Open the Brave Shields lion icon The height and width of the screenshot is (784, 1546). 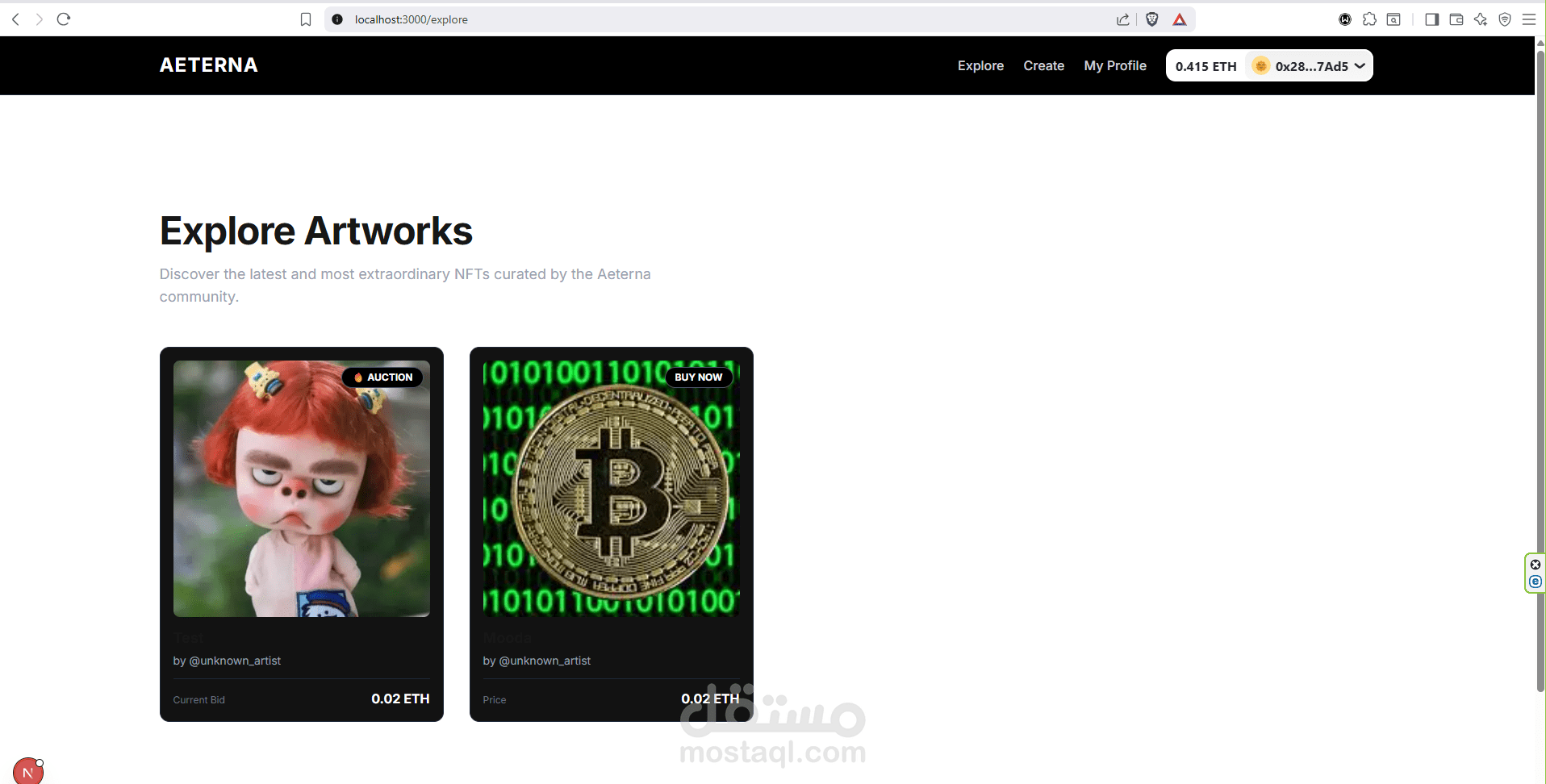pos(1152,19)
